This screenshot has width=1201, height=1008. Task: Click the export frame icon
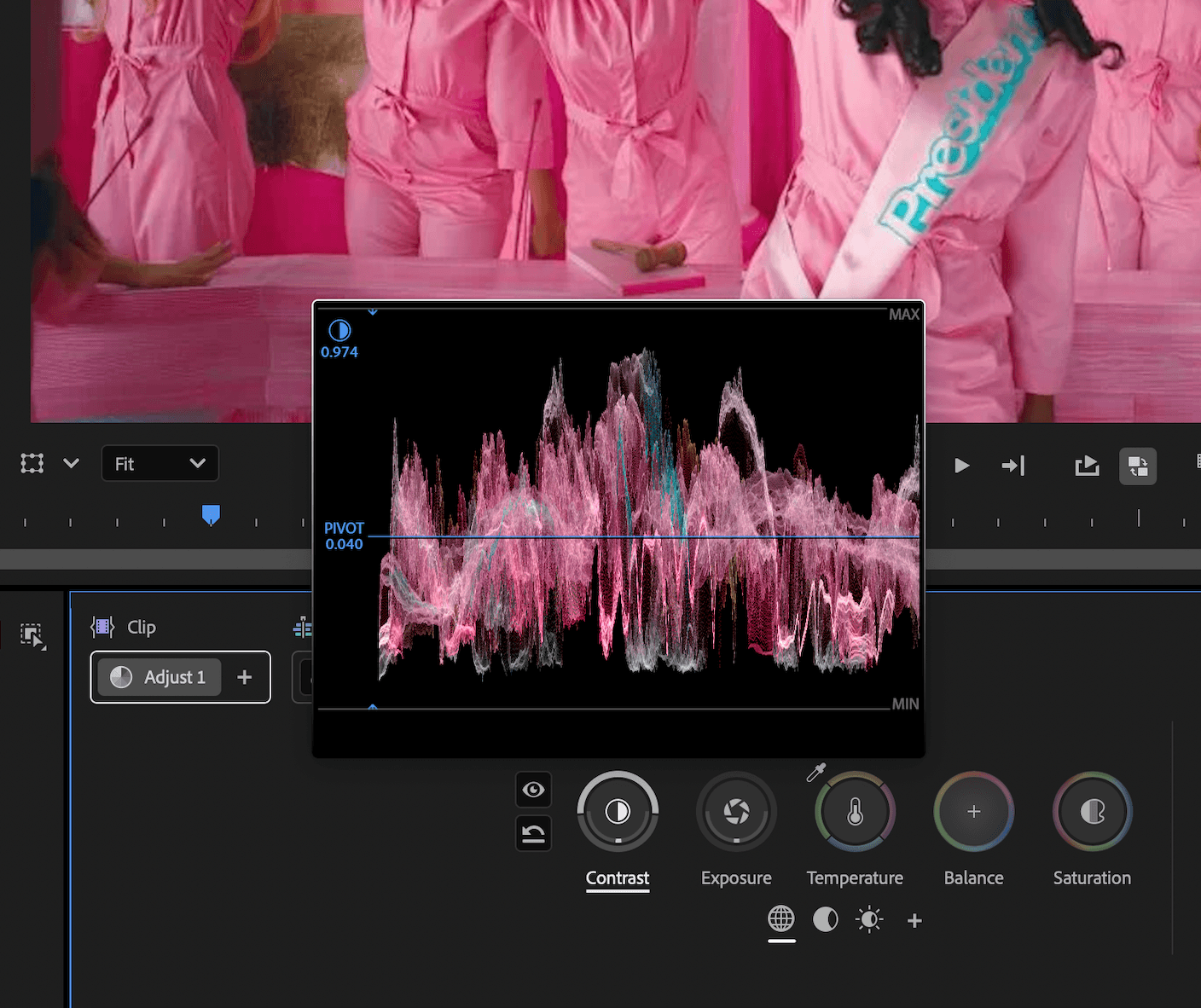pyautogui.click(x=1087, y=466)
